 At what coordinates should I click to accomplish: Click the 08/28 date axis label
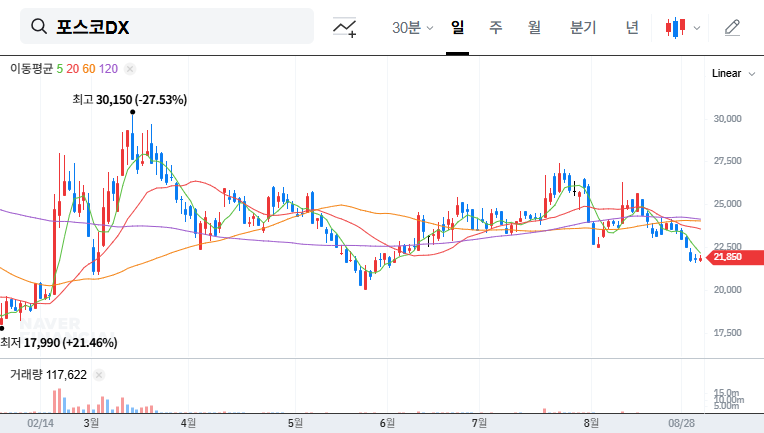point(681,423)
